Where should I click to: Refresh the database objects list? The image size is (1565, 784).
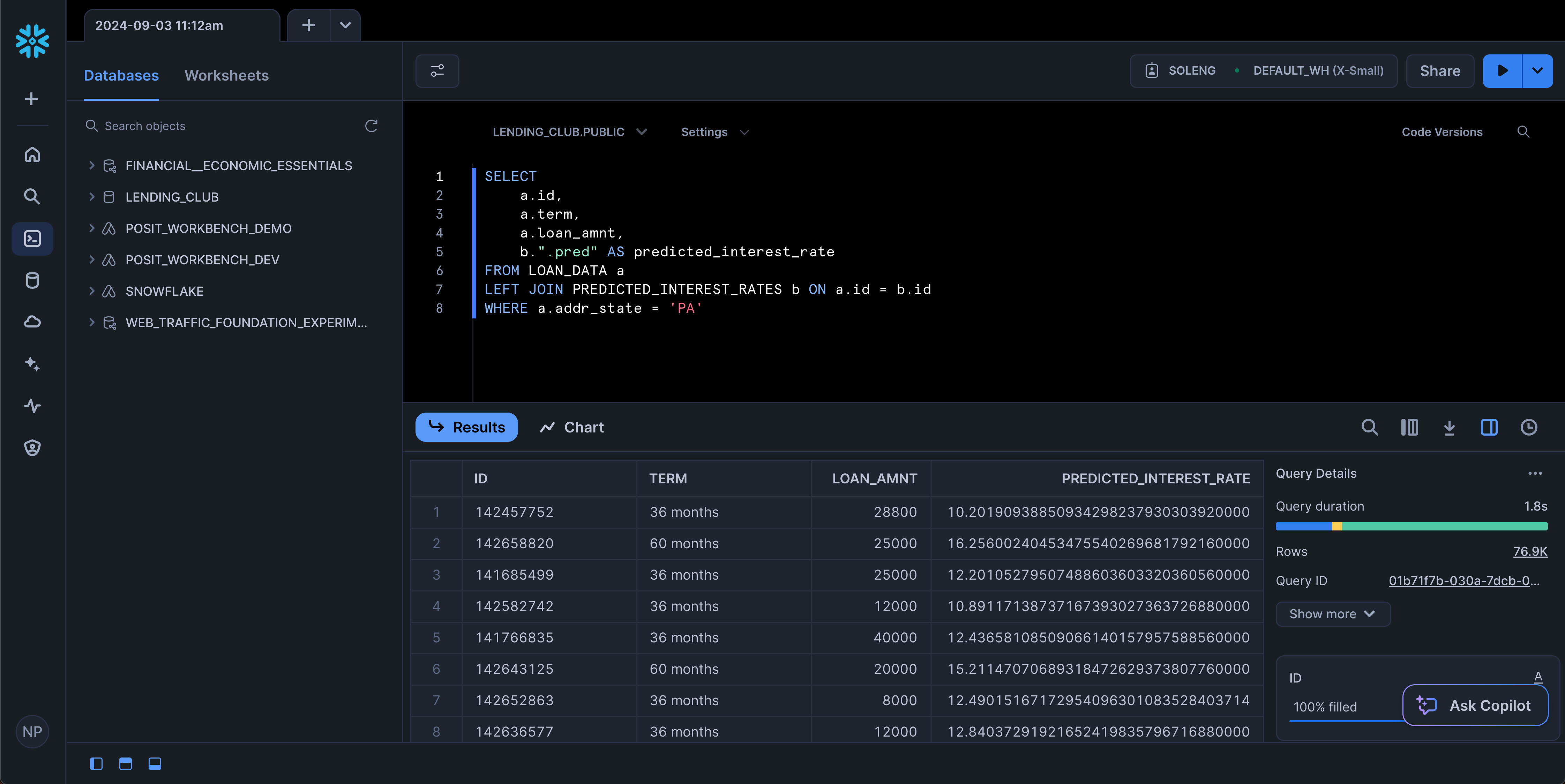(x=371, y=126)
